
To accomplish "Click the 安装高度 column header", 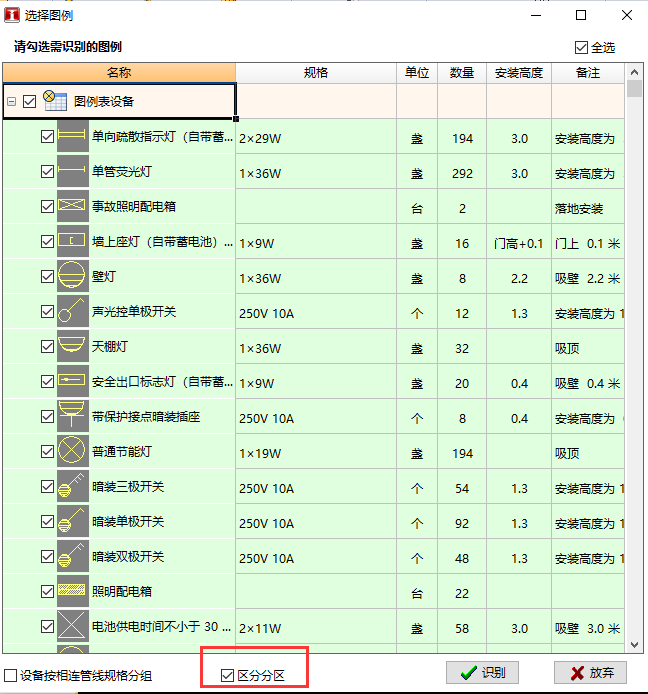I will [518, 73].
